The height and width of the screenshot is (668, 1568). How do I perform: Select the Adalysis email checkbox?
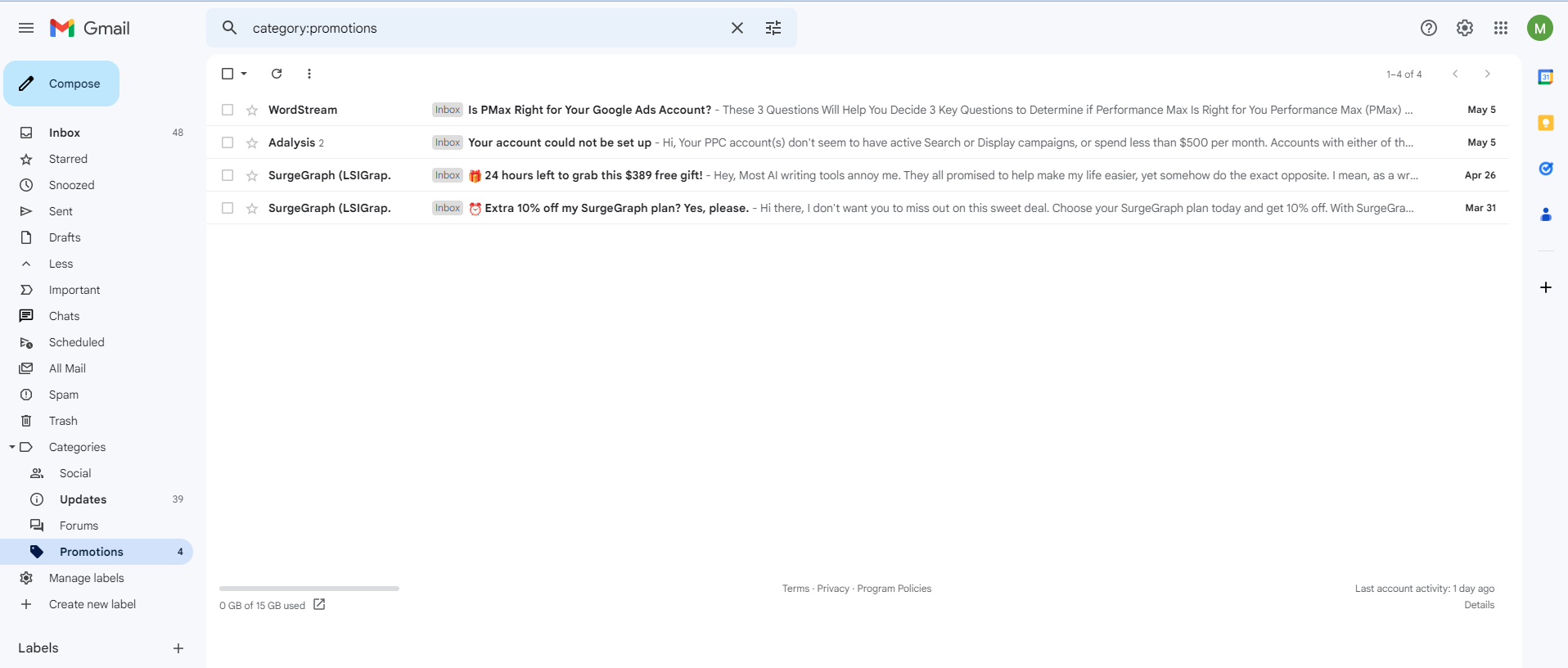click(228, 142)
